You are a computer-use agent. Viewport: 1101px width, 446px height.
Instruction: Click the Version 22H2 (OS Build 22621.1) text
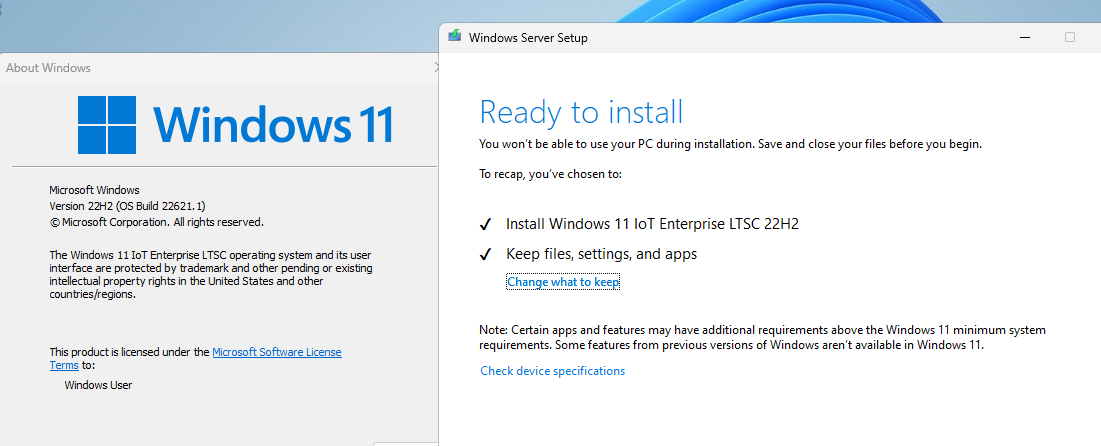[127, 206]
